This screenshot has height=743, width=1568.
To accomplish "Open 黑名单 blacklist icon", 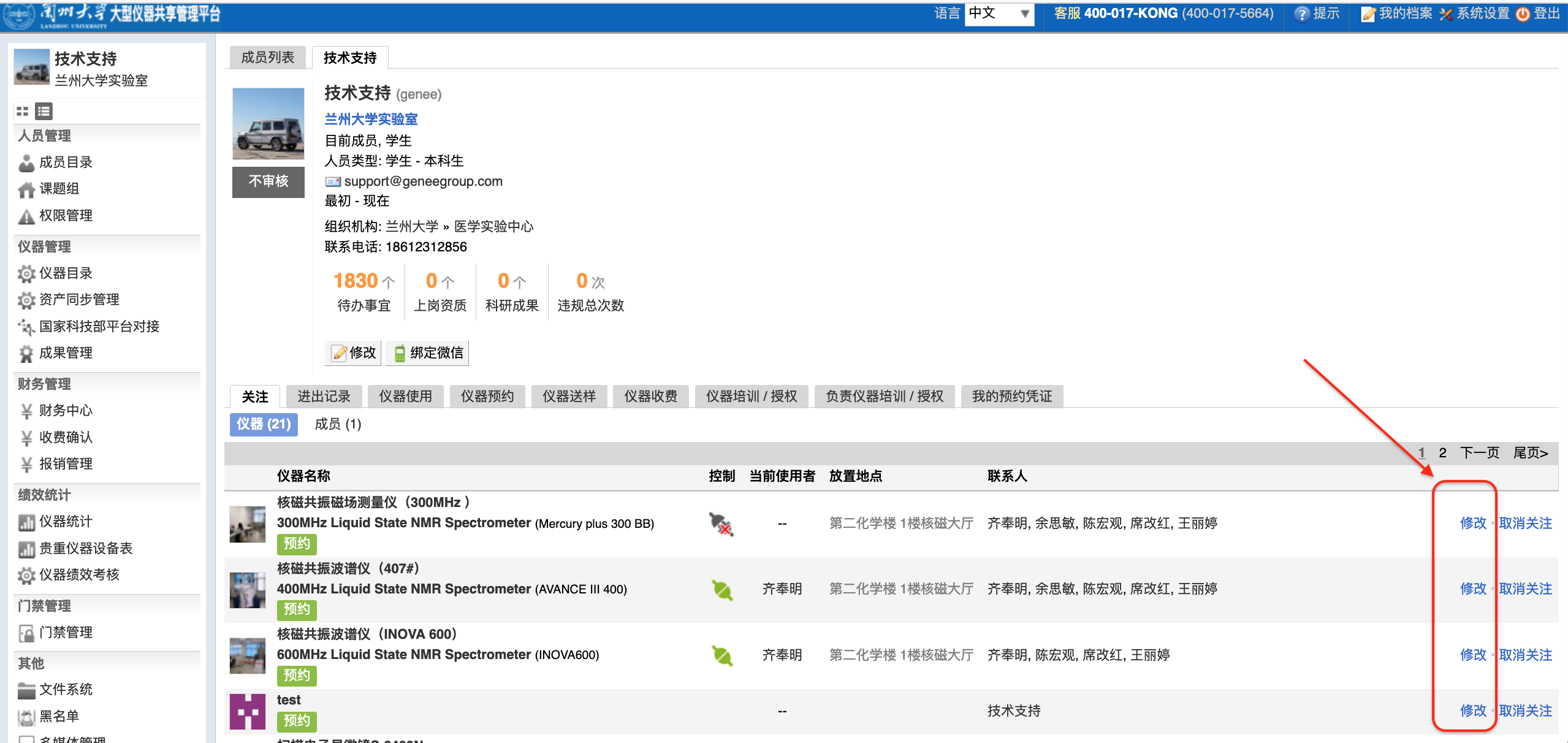I will tap(26, 717).
